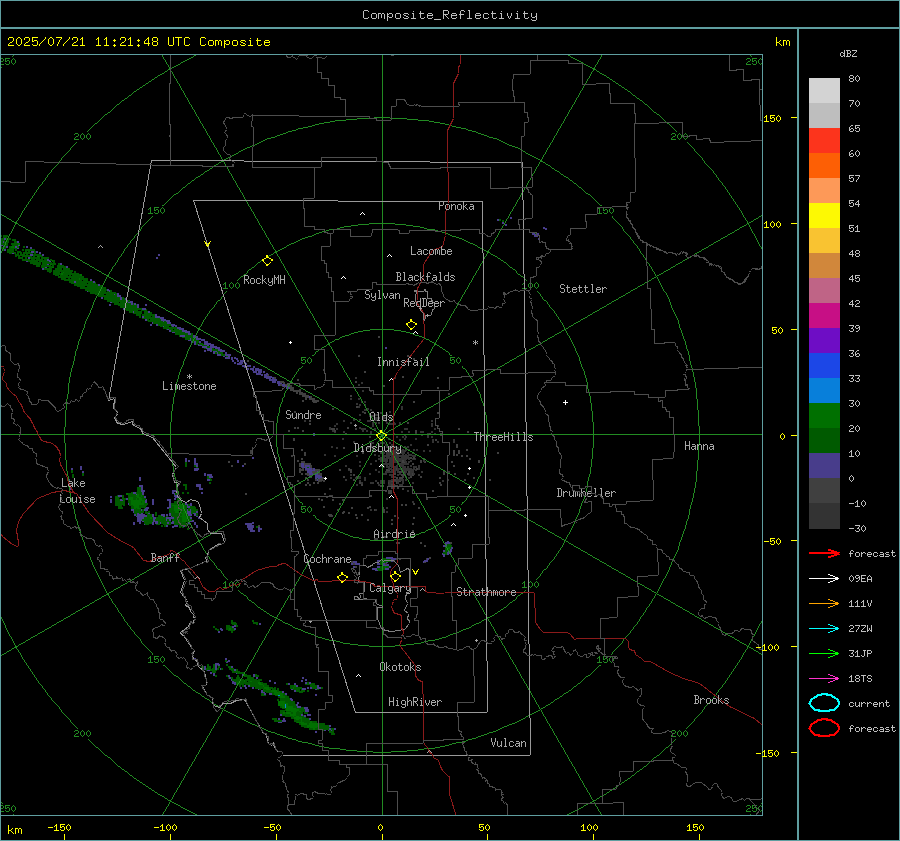Click the yellow diamond marker above RockyMH
Viewport: 900px width, 841px height.
(x=267, y=261)
